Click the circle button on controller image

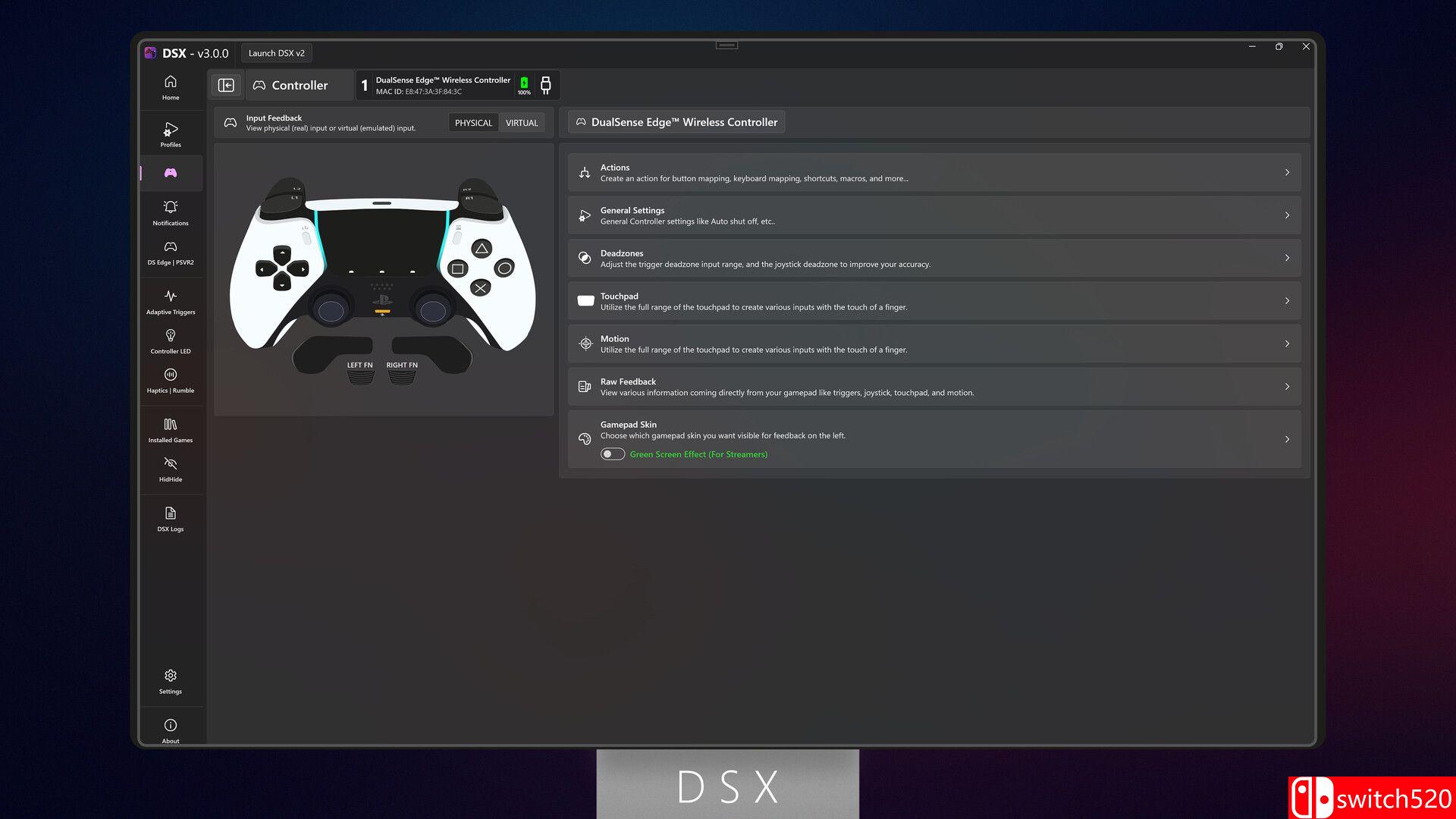(504, 268)
